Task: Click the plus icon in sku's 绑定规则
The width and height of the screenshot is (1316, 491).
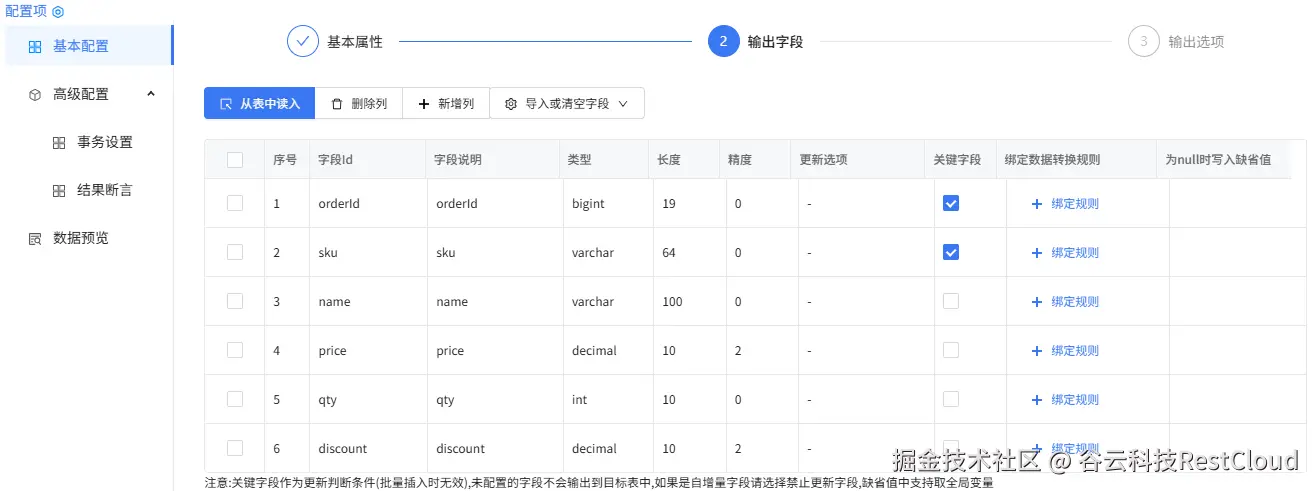Action: point(1036,253)
